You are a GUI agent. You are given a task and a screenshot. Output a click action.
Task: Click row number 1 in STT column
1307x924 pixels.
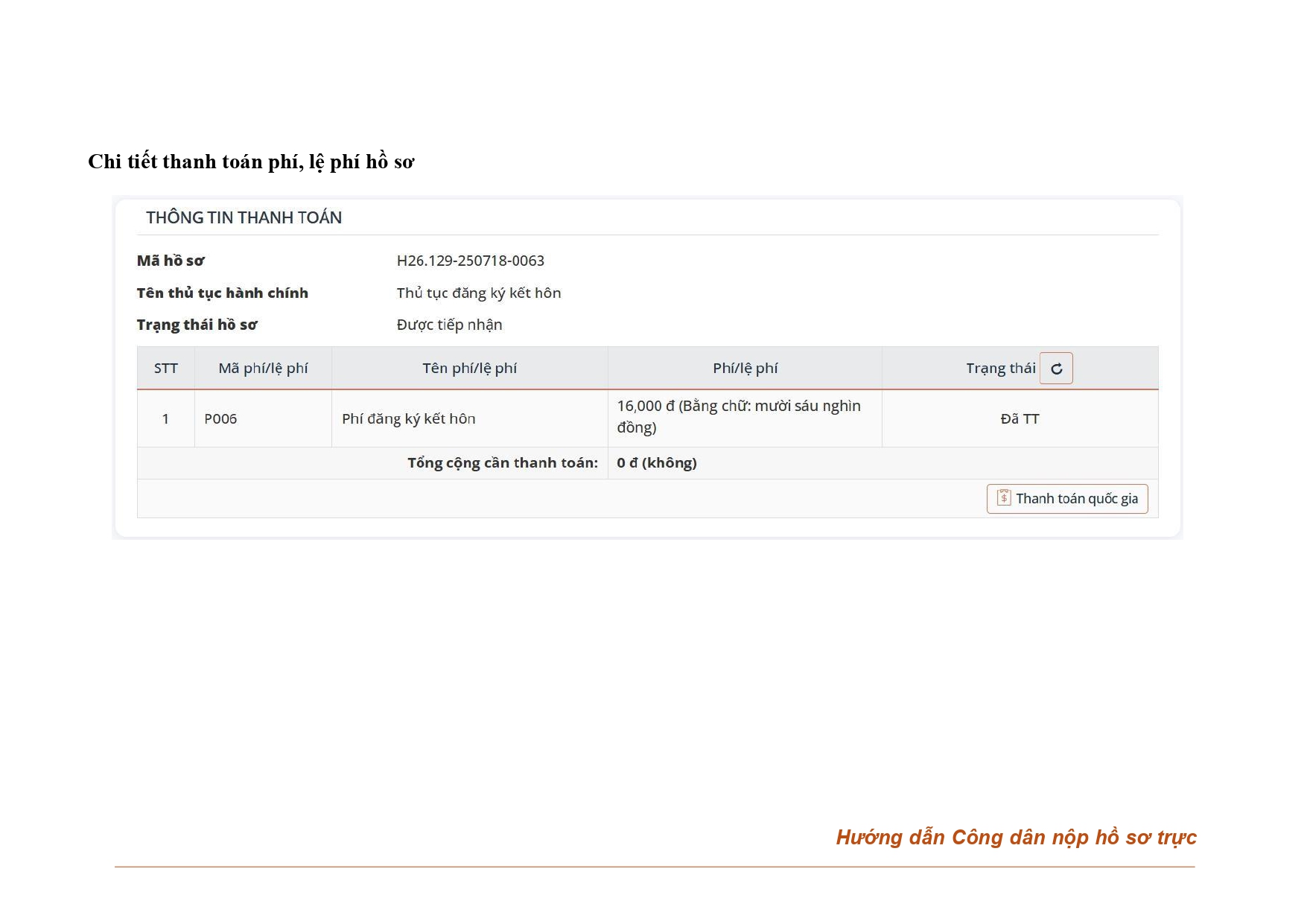tap(165, 419)
